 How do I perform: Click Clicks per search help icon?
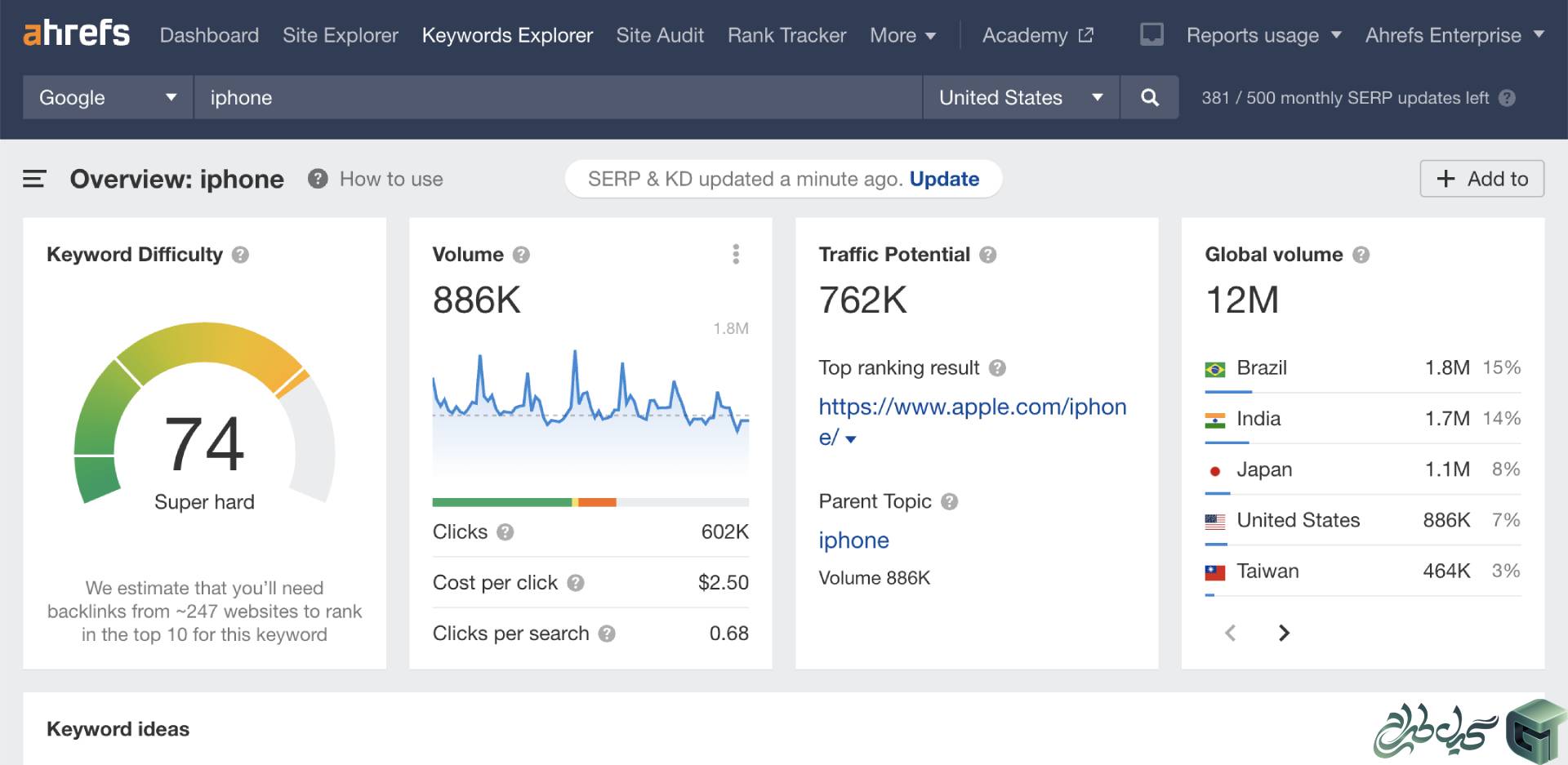607,634
